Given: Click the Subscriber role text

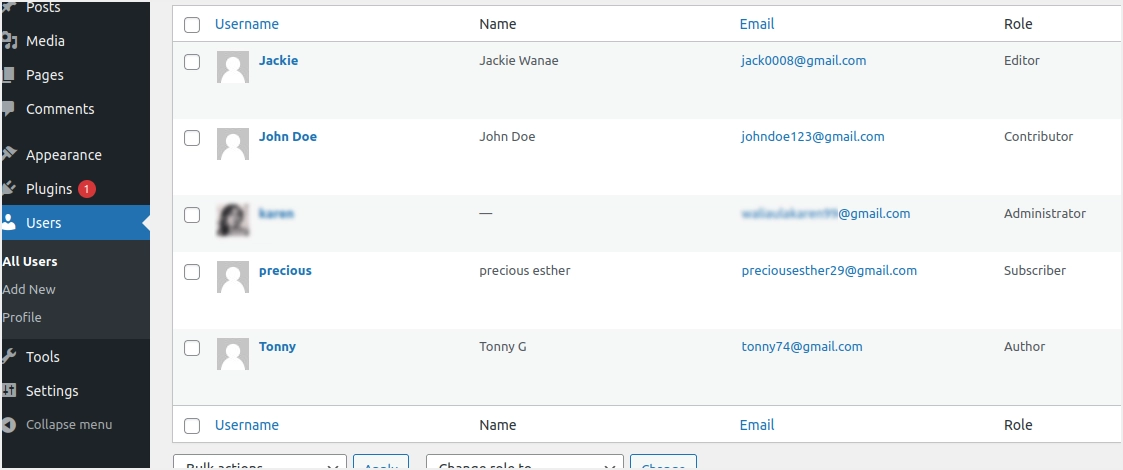Looking at the screenshot, I should pyautogui.click(x=1035, y=270).
